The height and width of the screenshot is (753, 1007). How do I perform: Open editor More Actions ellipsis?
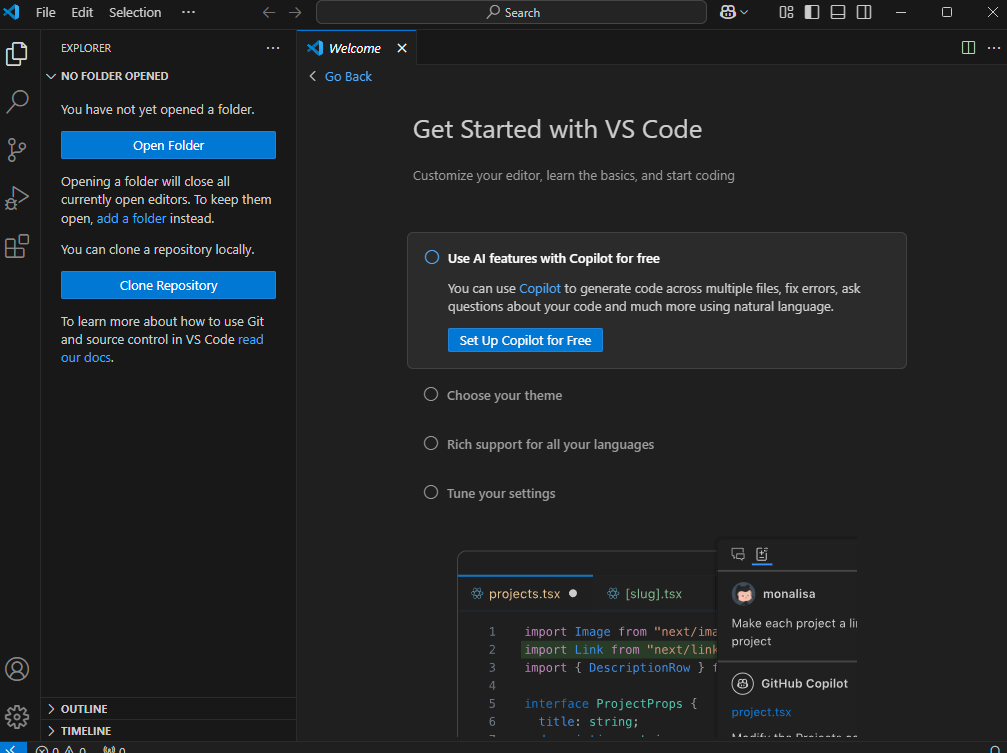coord(994,48)
